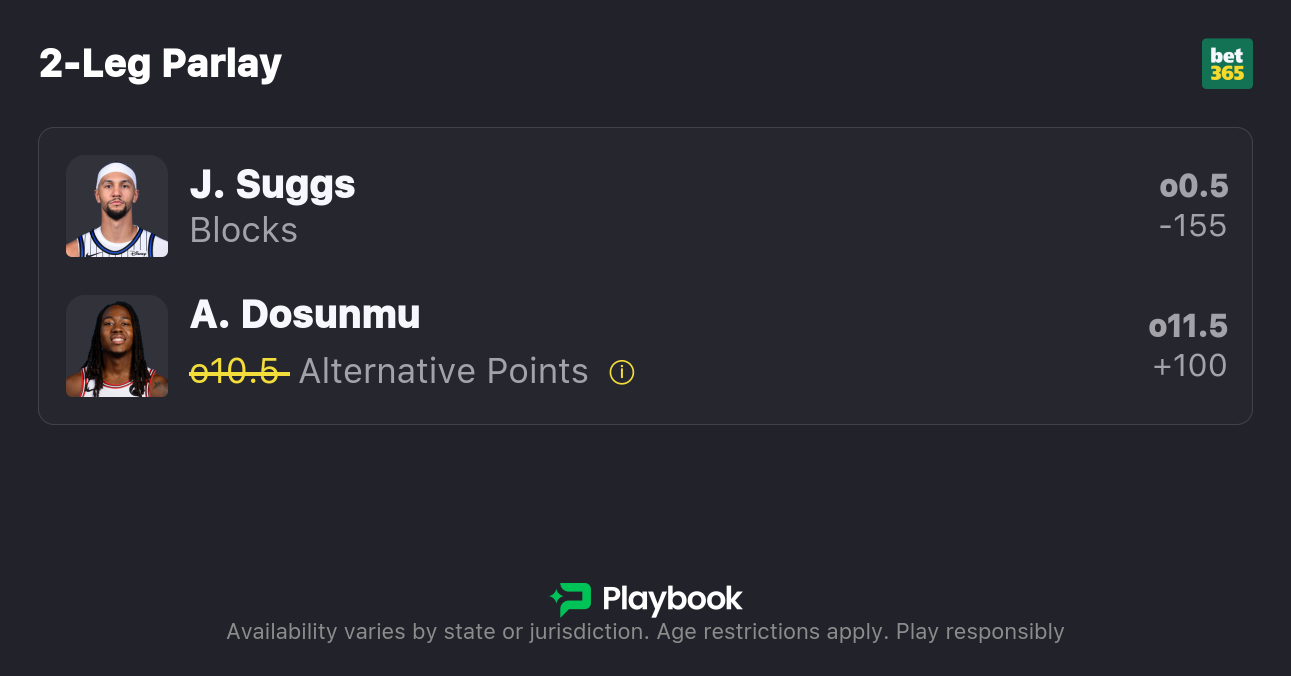Click the yellow info icon beside Alternative Points
Image resolution: width=1291 pixels, height=676 pixels.
pos(622,373)
